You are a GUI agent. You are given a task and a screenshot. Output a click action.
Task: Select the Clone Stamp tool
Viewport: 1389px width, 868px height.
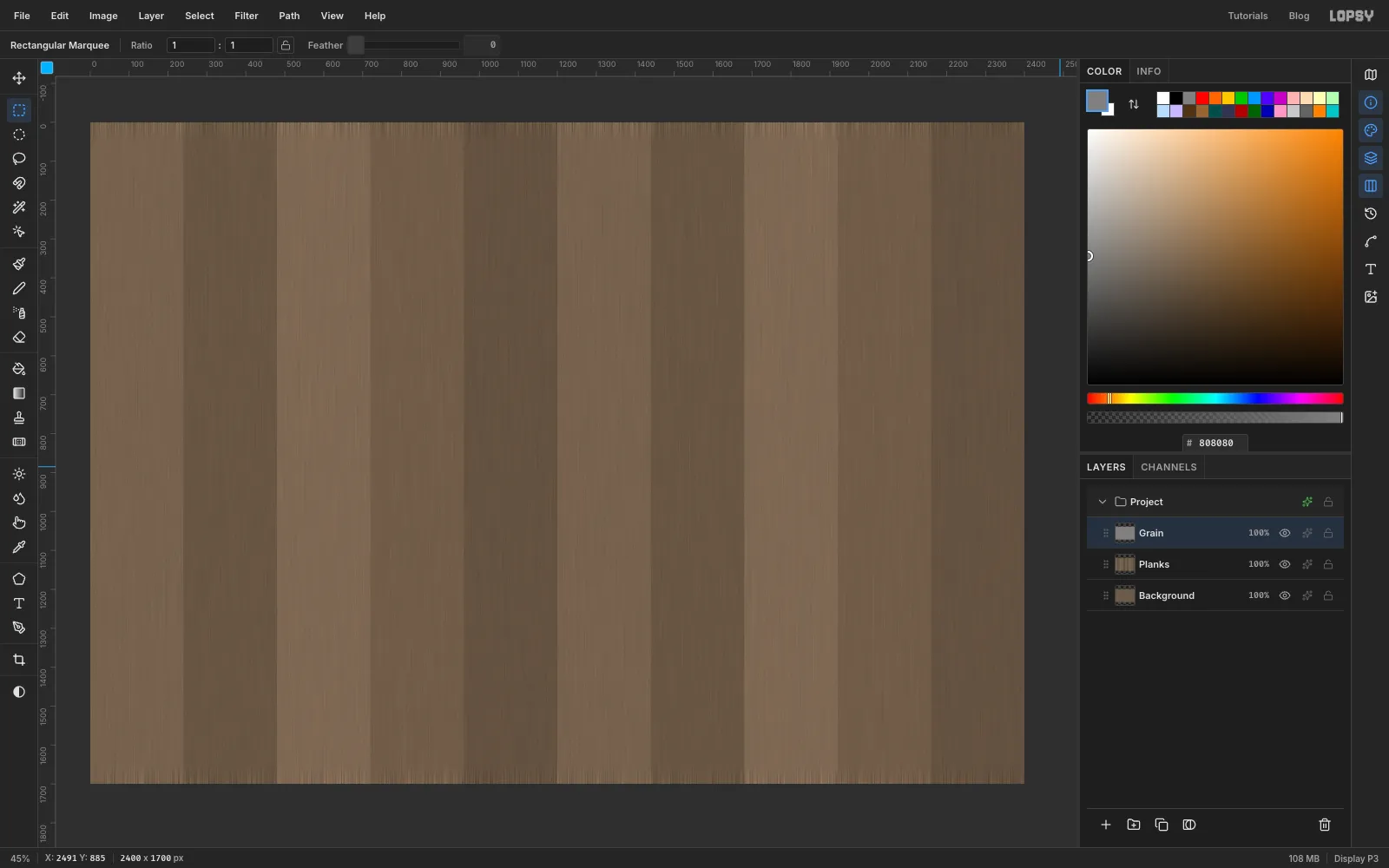(19, 418)
